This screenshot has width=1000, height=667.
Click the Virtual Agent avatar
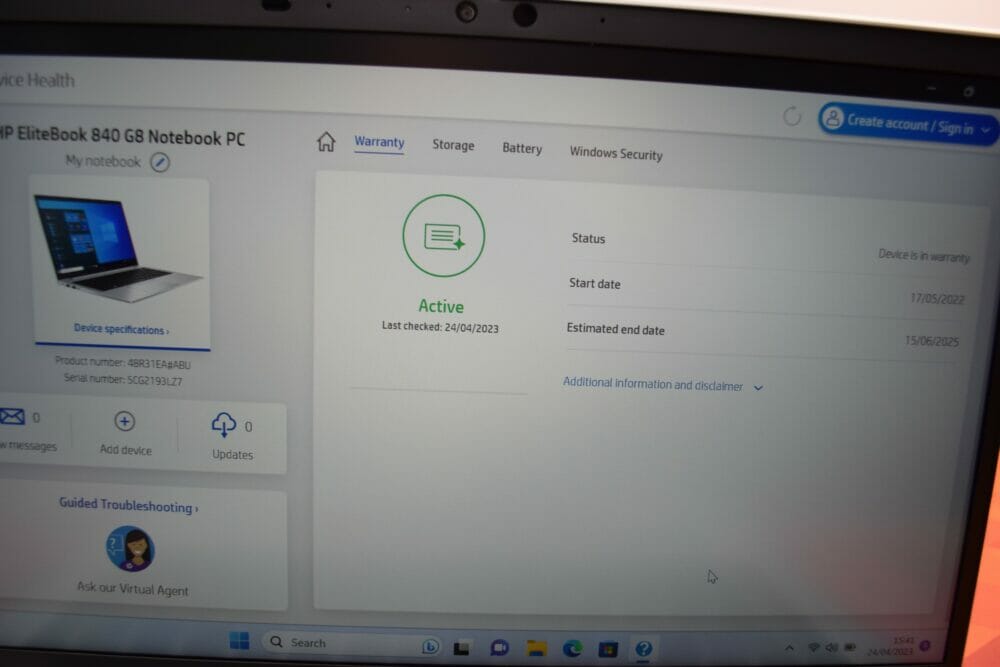click(x=130, y=548)
